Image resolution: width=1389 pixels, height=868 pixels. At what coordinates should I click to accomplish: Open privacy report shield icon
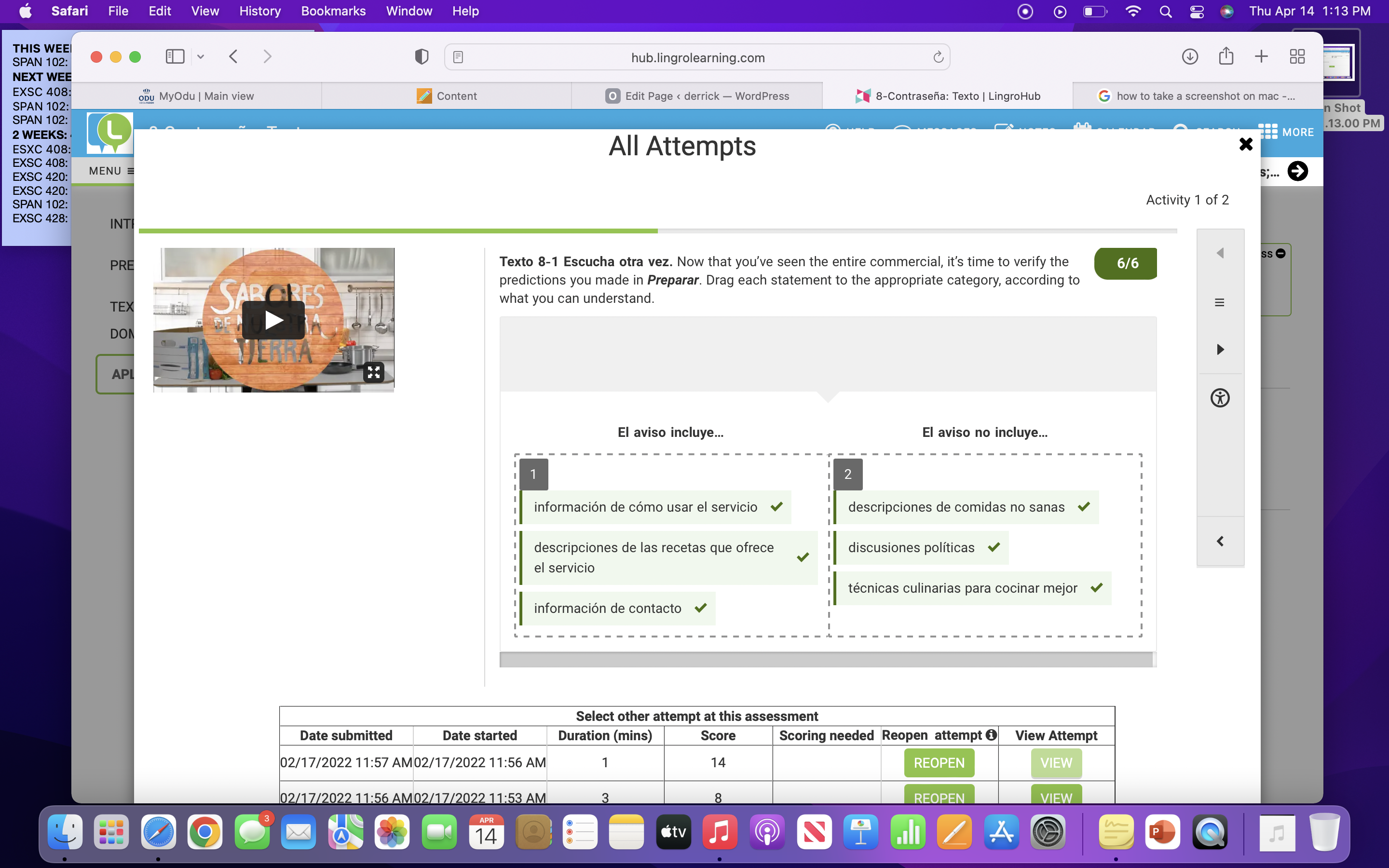[422, 56]
